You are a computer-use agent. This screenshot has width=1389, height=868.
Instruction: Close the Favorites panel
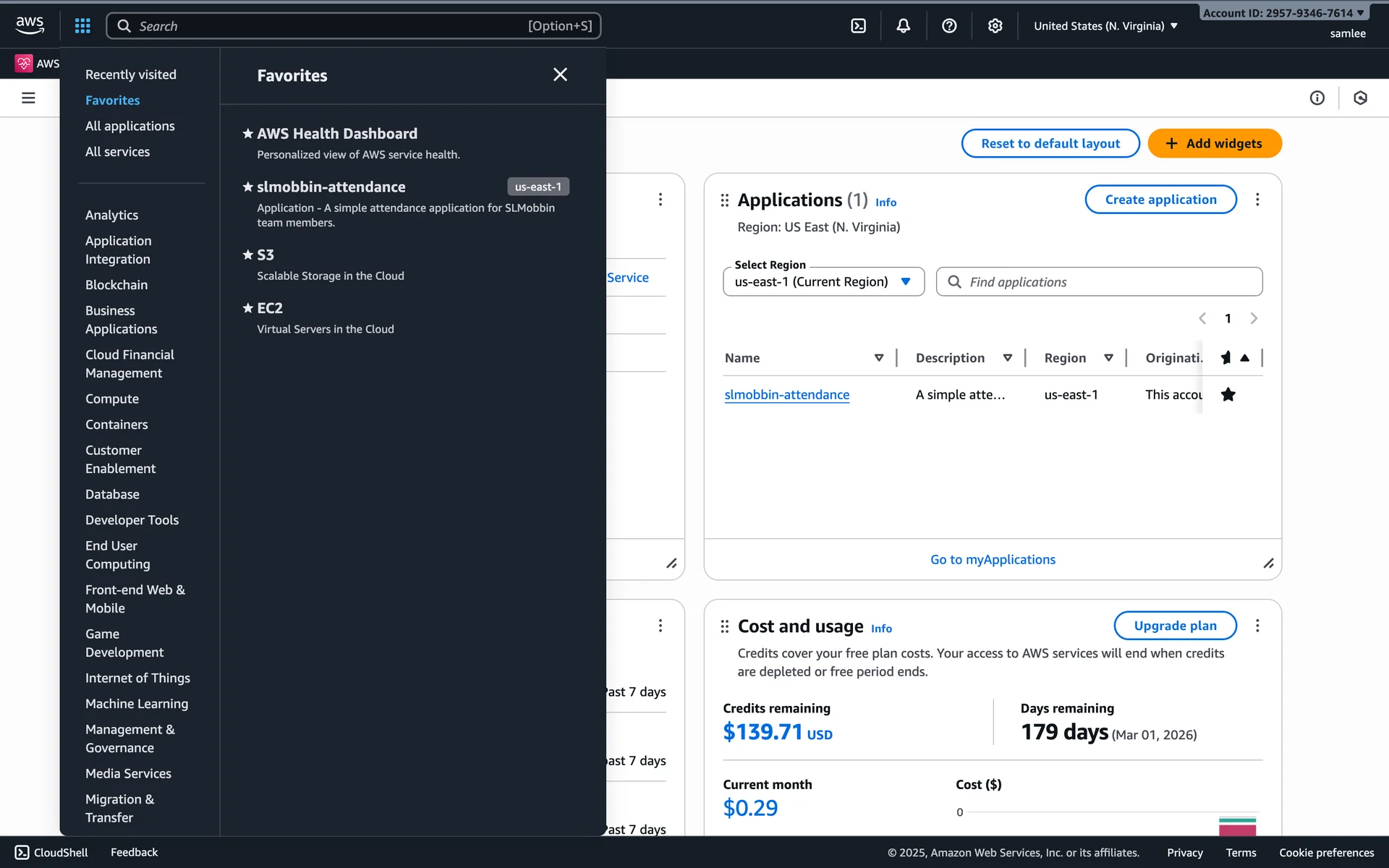tap(560, 75)
